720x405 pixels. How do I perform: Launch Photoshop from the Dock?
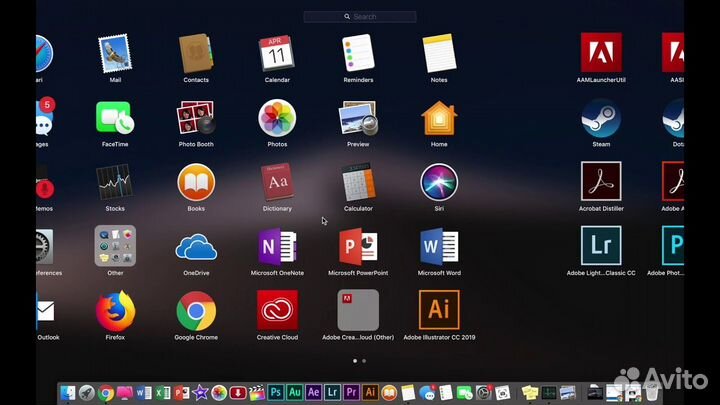[276, 393]
